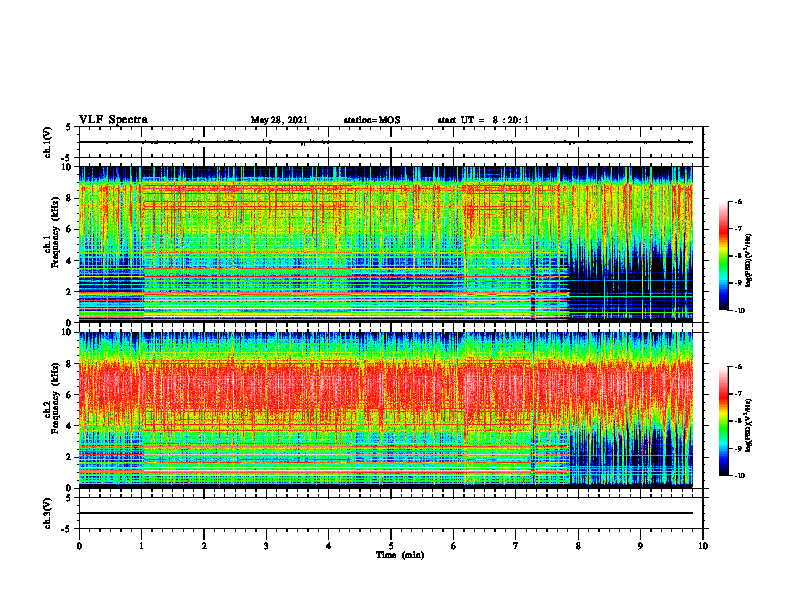Click the "-5" volt tick on the ch.3(V) axis
The image size is (792, 612).
(68, 529)
